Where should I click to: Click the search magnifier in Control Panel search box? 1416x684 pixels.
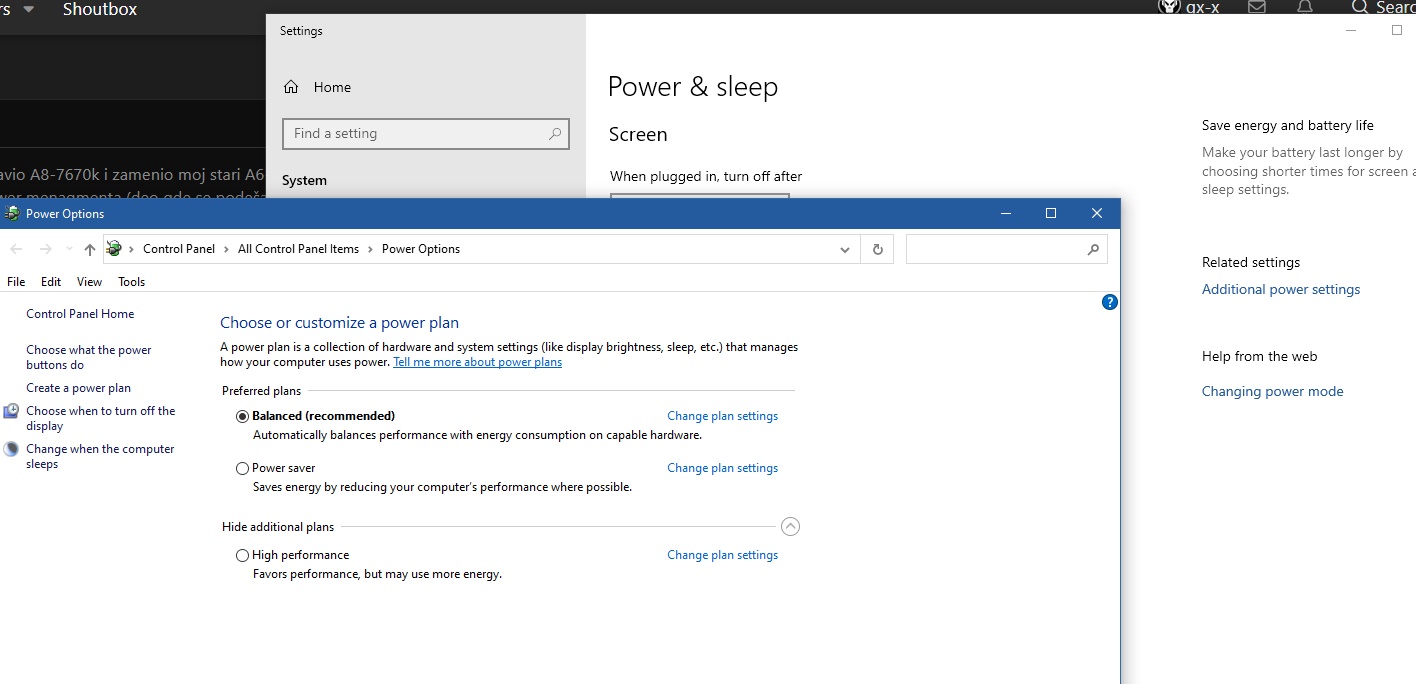1093,249
